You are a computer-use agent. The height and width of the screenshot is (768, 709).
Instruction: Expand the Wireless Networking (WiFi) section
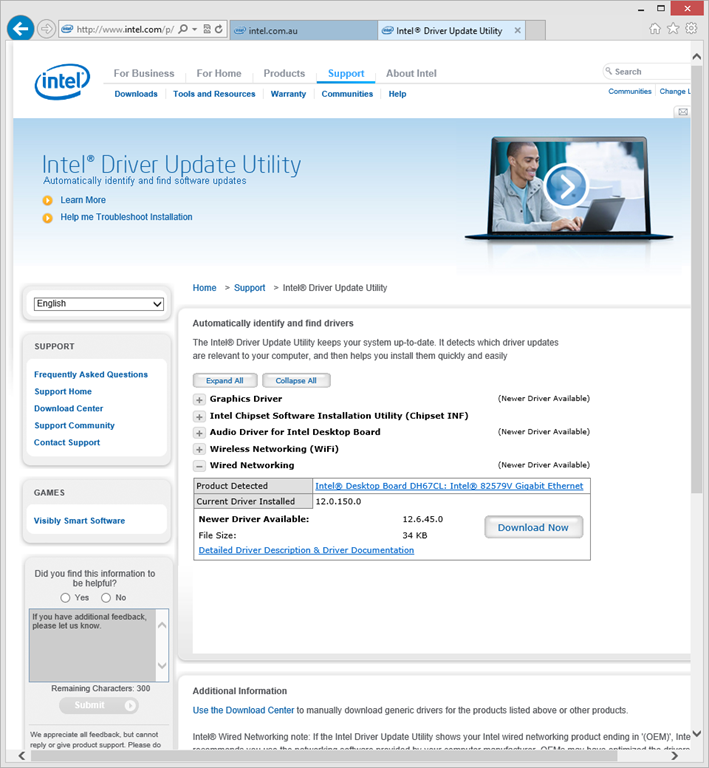pos(200,450)
